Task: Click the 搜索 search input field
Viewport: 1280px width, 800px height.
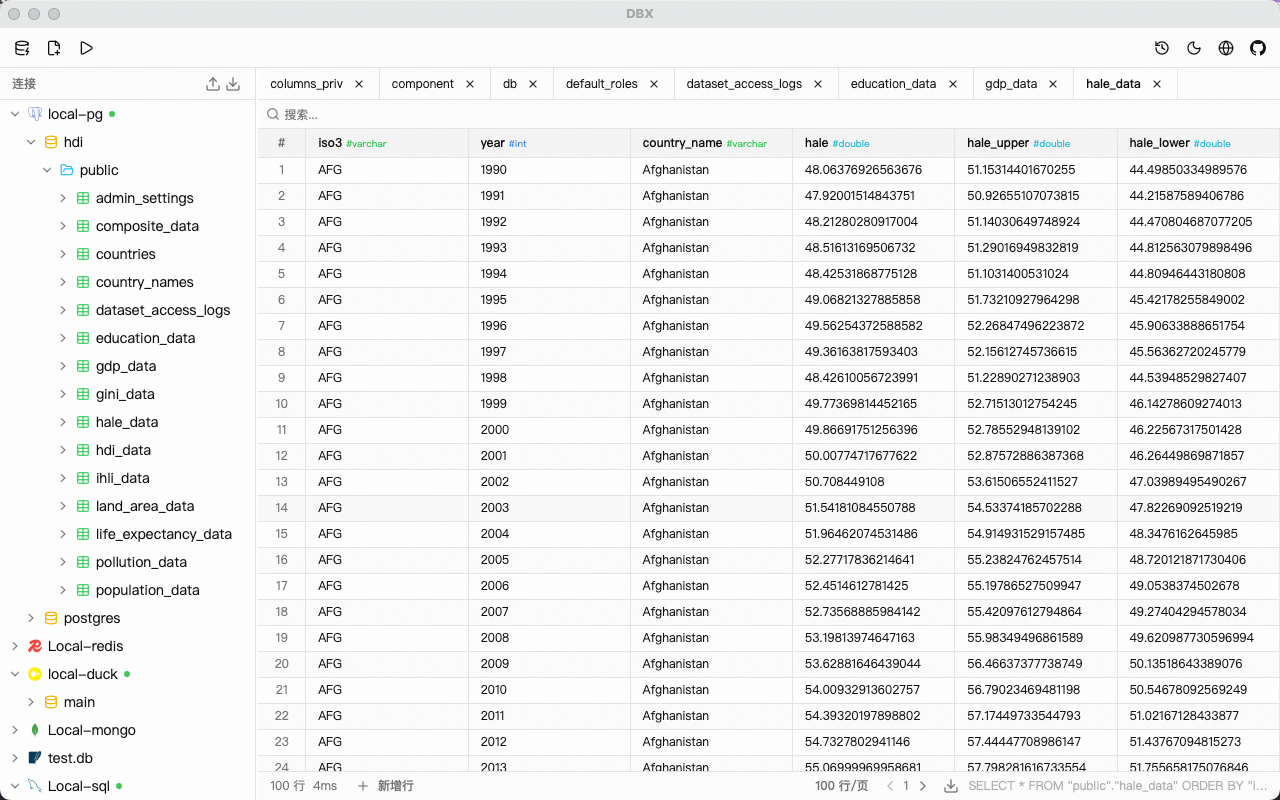Action: 400,115
